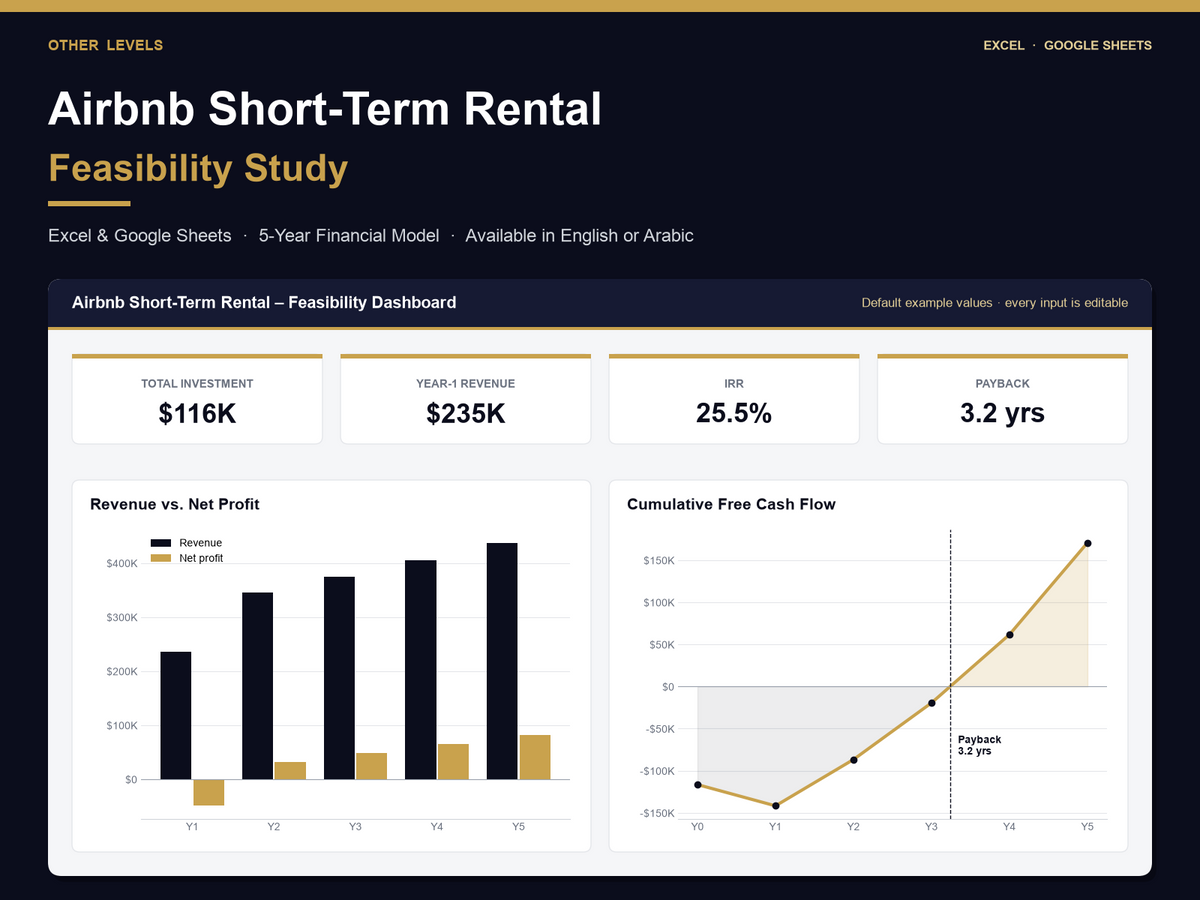Screen dimensions: 1200x900
Task: Click 'Excel & Google Sheets' tagline text
Action: pos(140,236)
